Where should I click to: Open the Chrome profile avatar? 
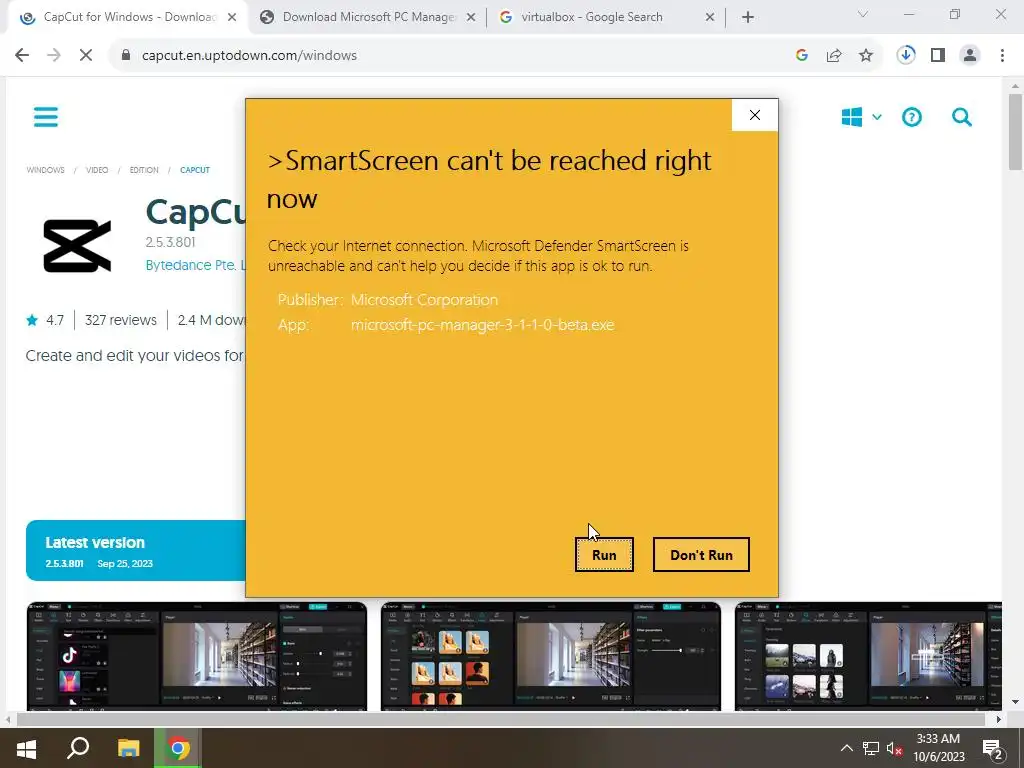point(970,56)
